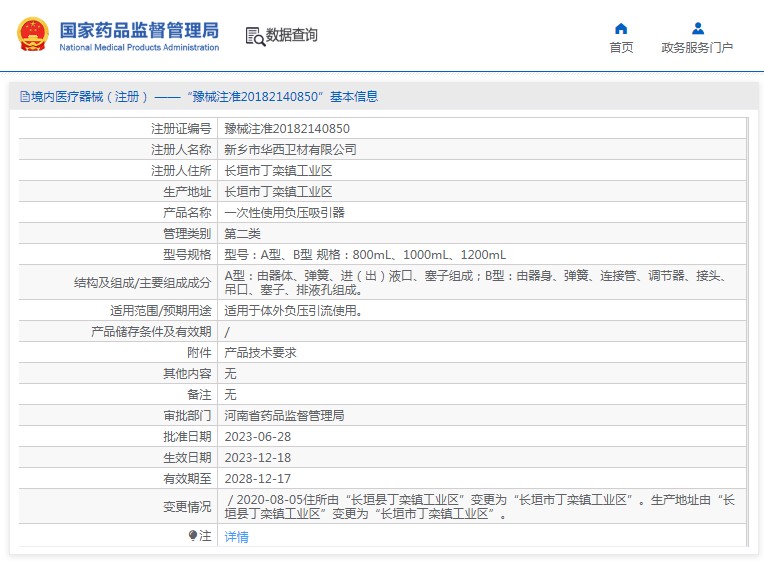This screenshot has height=561, width=764.
Task: Select 第二类 value
Action: (x=242, y=233)
